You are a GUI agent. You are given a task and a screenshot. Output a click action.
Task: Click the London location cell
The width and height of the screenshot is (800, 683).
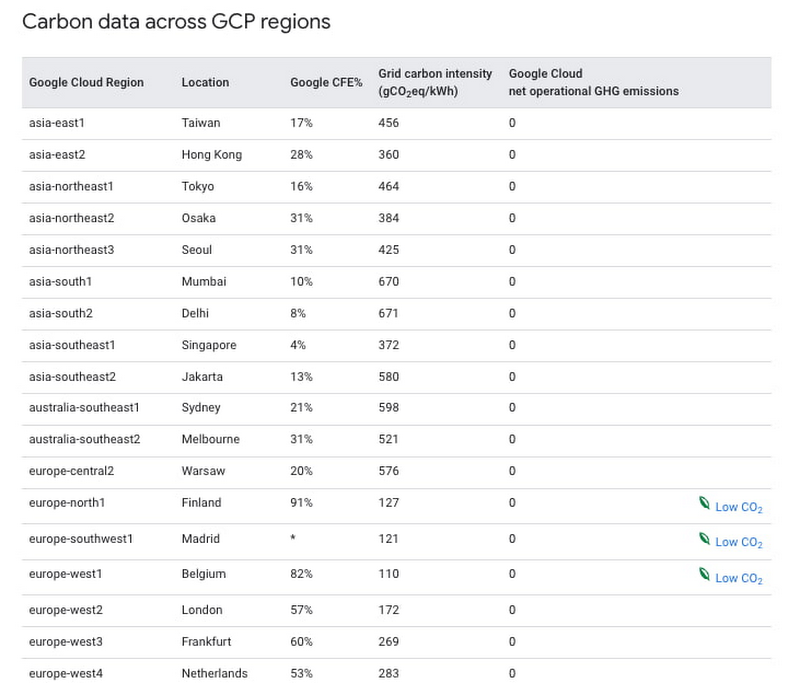pos(202,610)
